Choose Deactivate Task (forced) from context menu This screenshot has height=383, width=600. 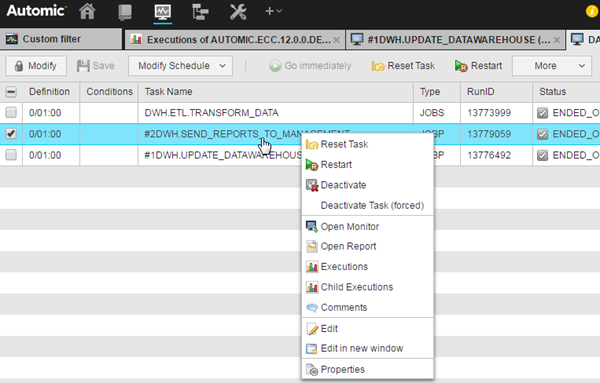click(x=367, y=205)
